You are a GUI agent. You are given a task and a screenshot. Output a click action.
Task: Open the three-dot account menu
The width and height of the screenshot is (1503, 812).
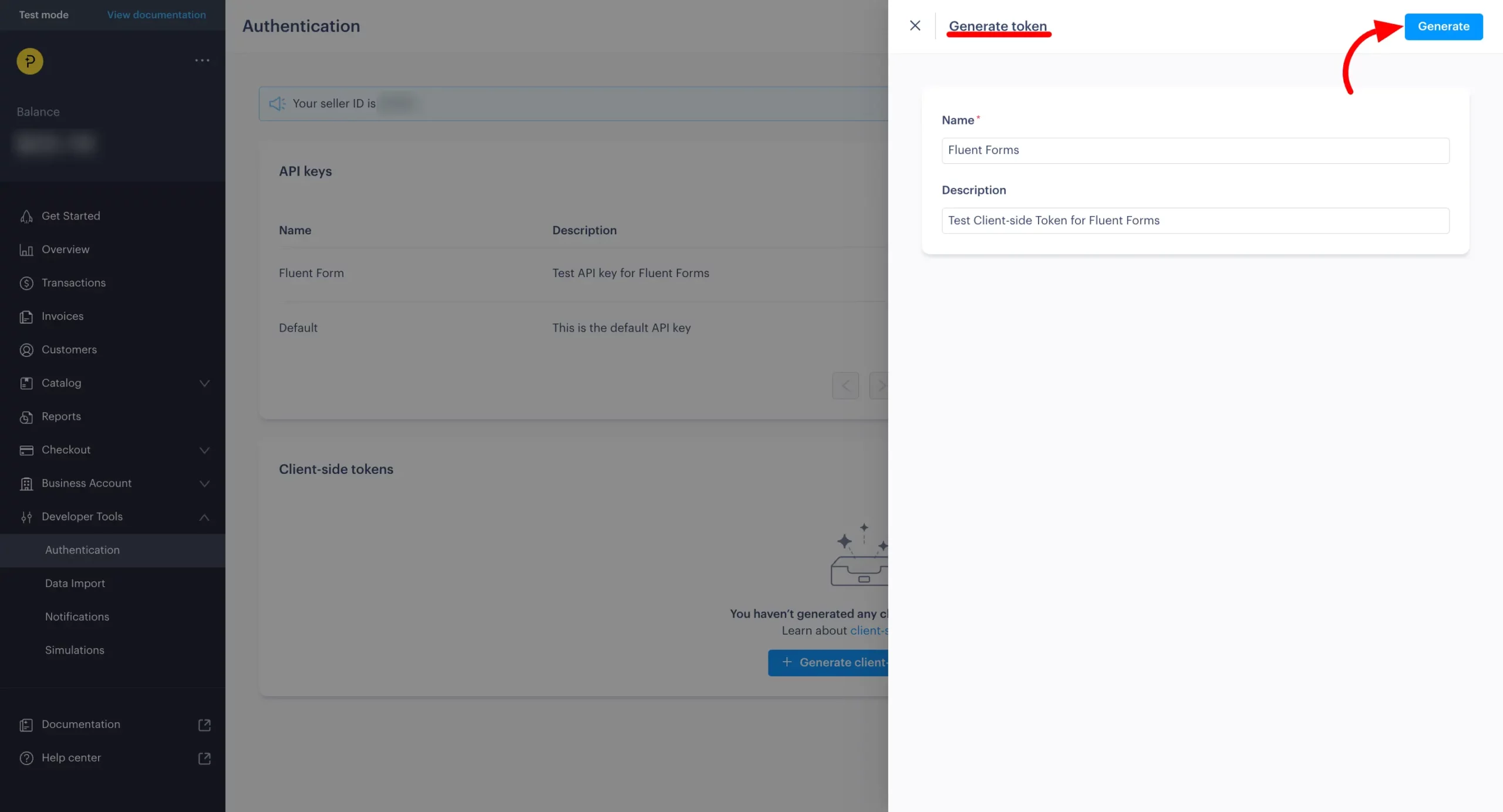(202, 60)
